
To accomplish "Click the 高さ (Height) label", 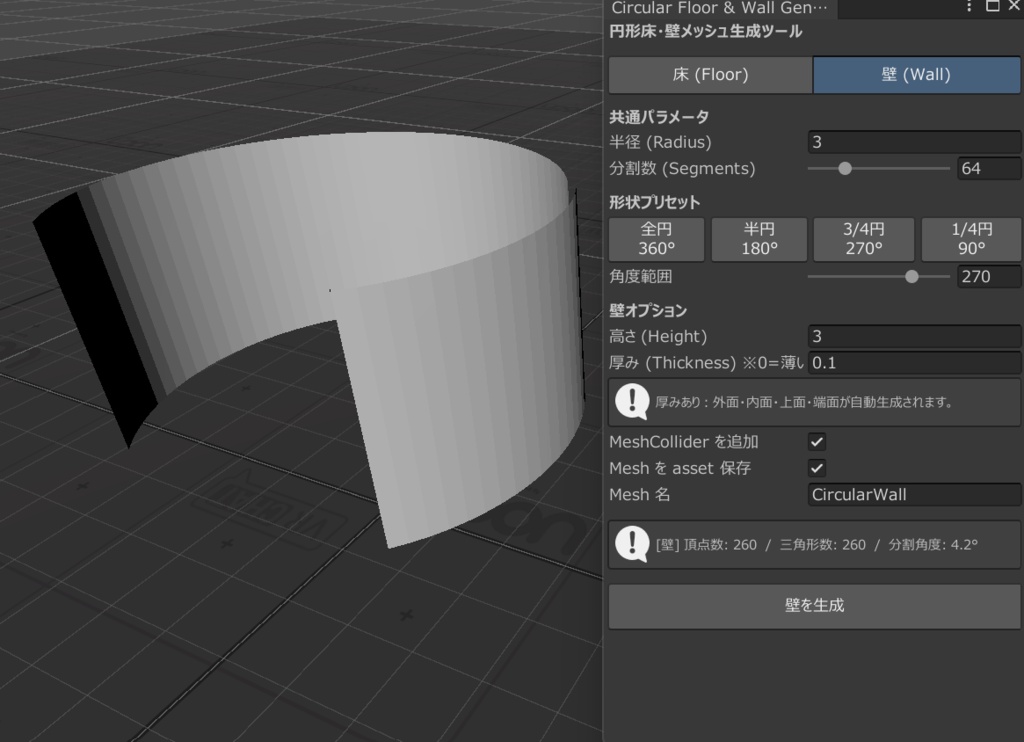I will coord(658,336).
